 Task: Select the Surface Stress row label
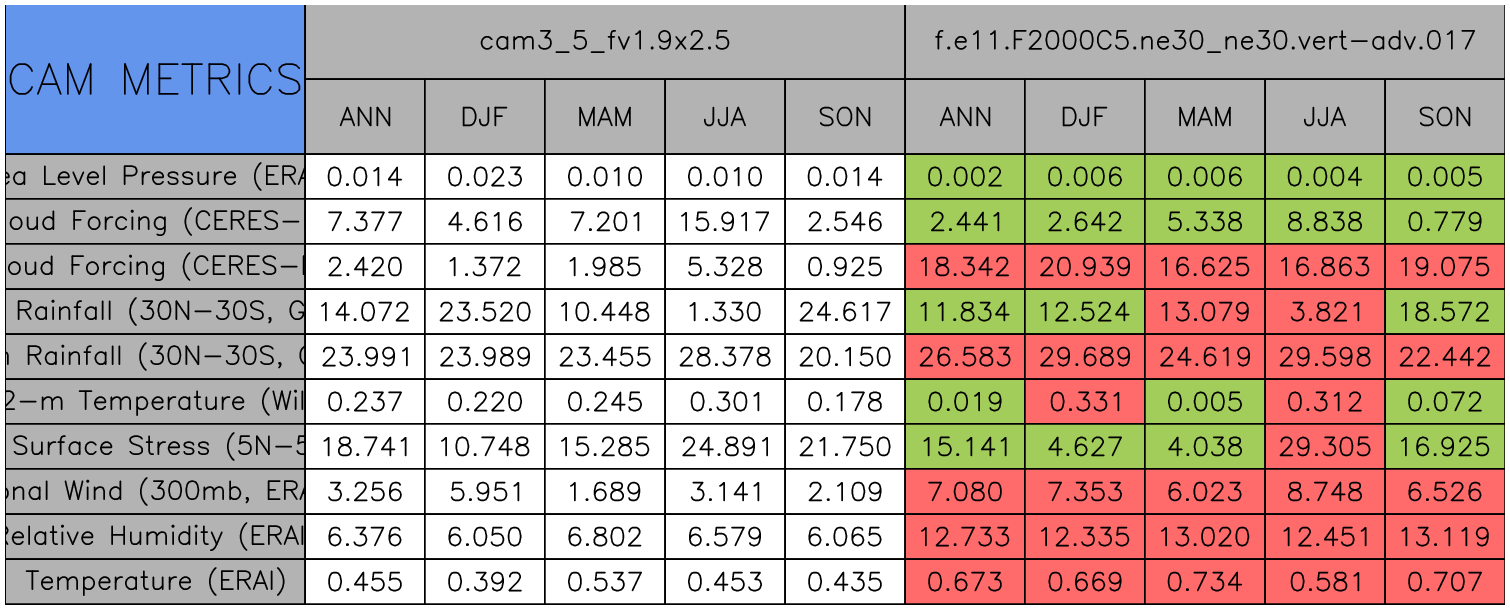point(155,447)
